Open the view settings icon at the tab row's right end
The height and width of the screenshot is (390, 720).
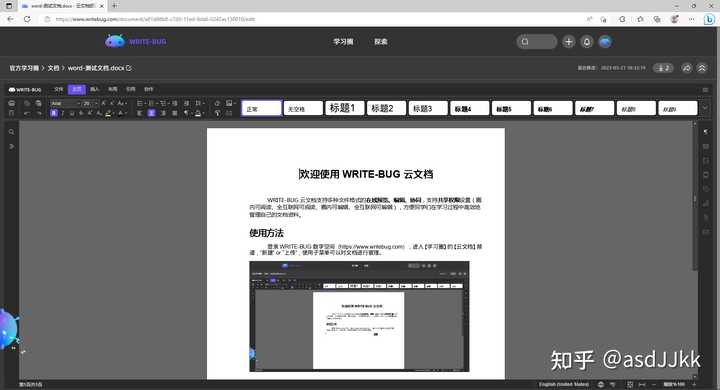(x=705, y=90)
